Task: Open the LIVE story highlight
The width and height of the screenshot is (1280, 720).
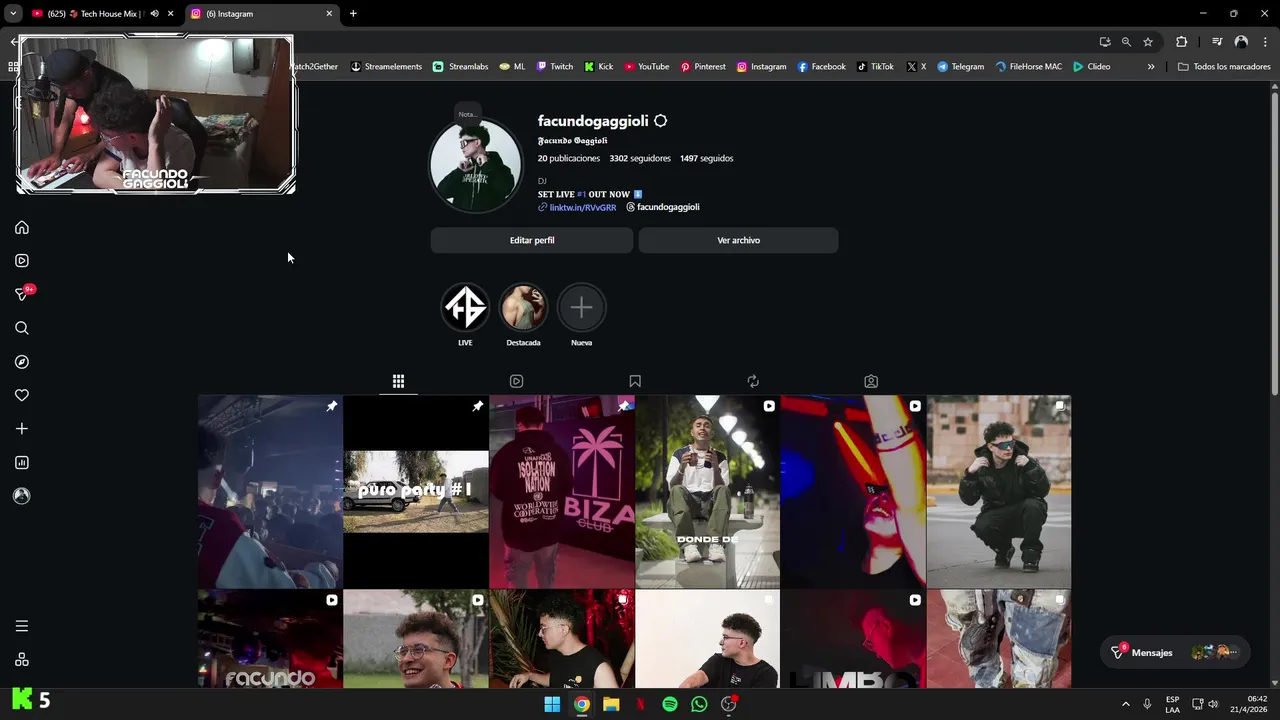Action: pos(465,308)
